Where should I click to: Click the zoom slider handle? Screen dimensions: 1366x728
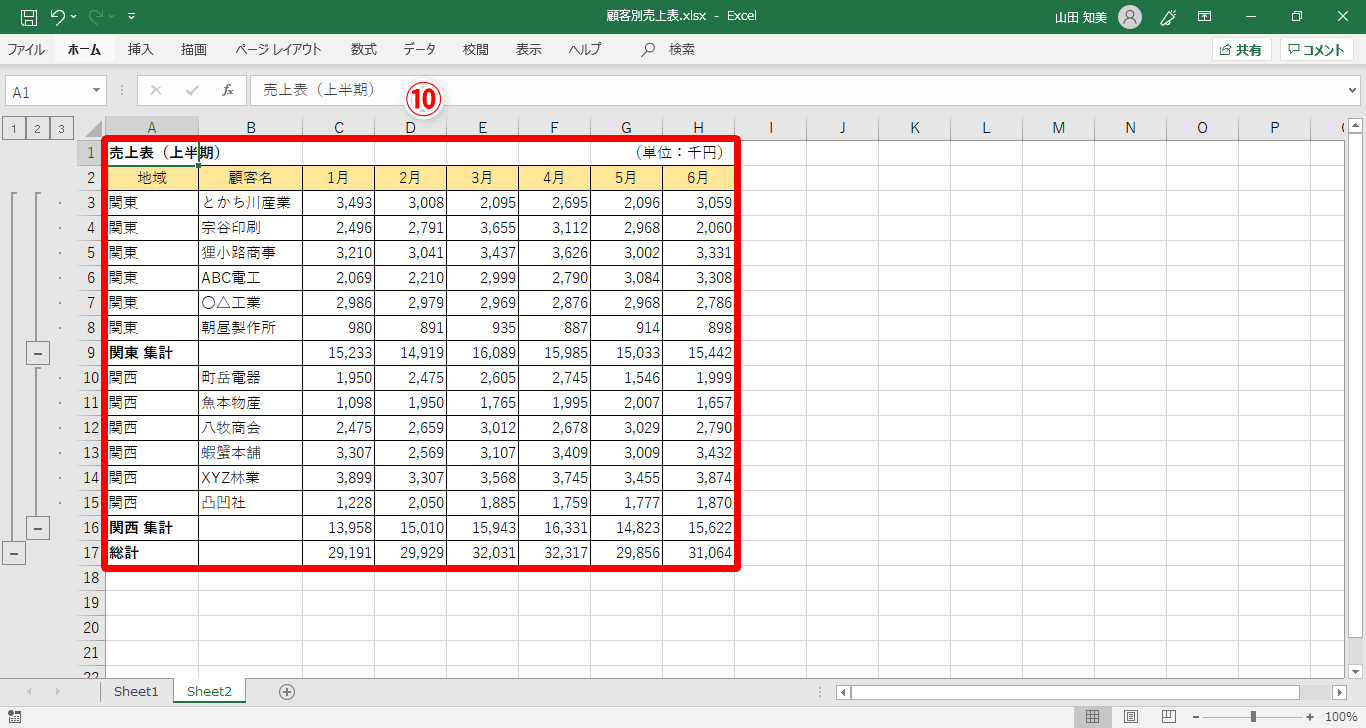[1253, 716]
